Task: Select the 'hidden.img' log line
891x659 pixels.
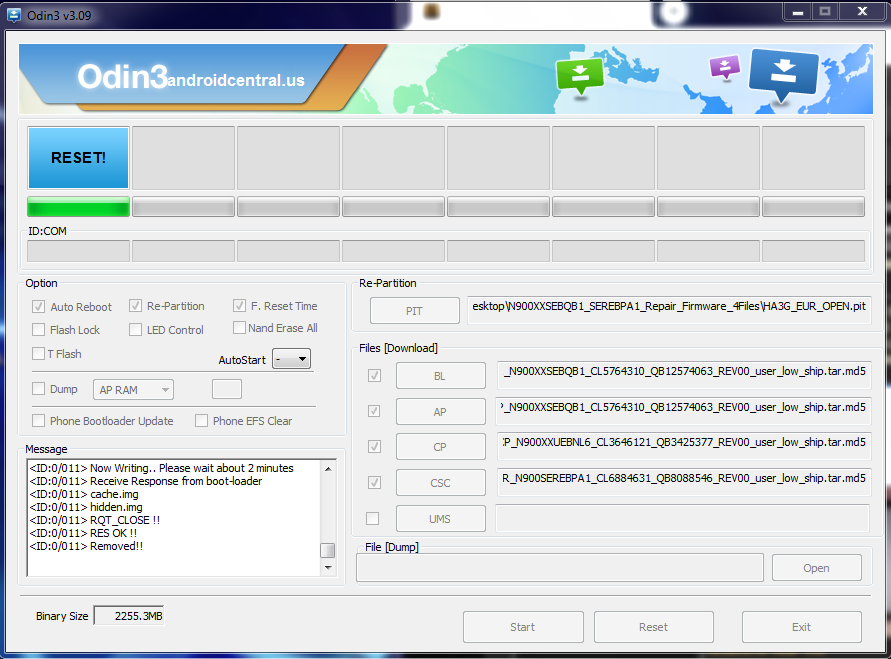Action: tap(86, 507)
